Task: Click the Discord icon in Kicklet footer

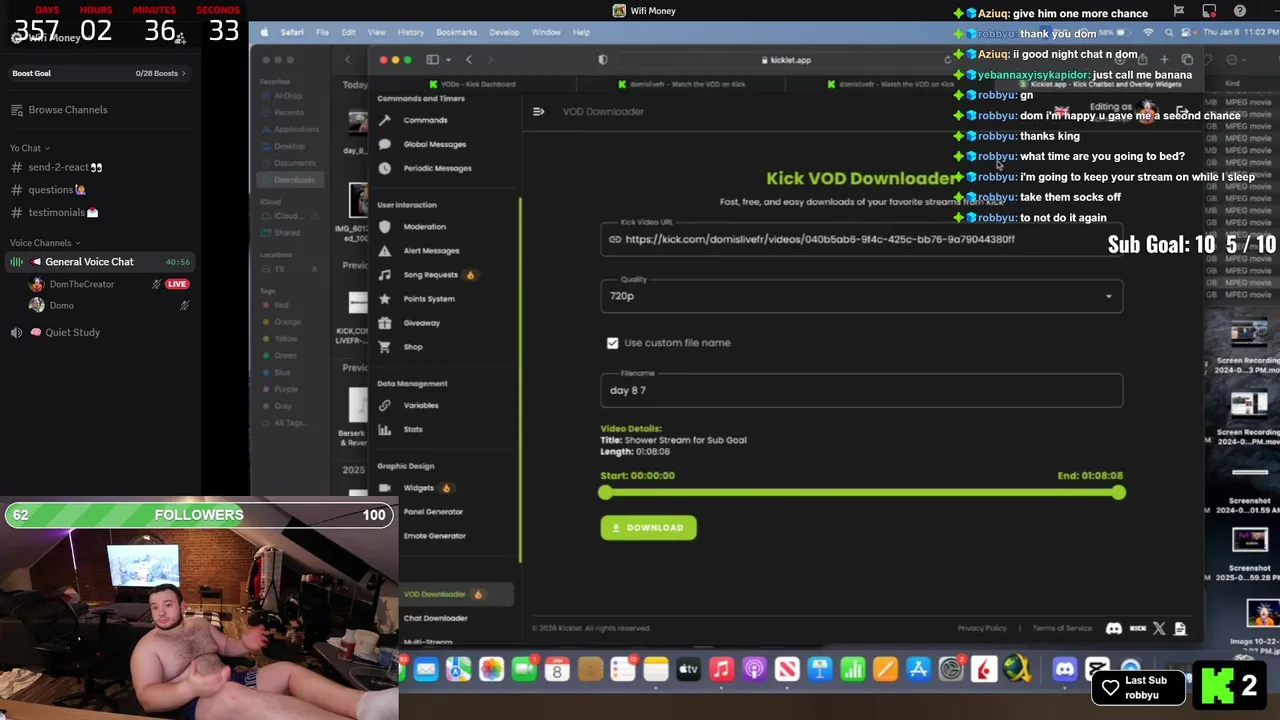Action: [1114, 629]
